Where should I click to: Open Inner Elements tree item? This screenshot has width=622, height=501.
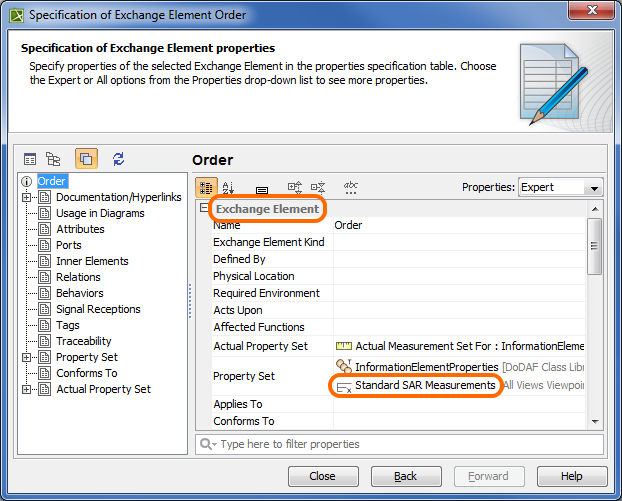[x=92, y=261]
